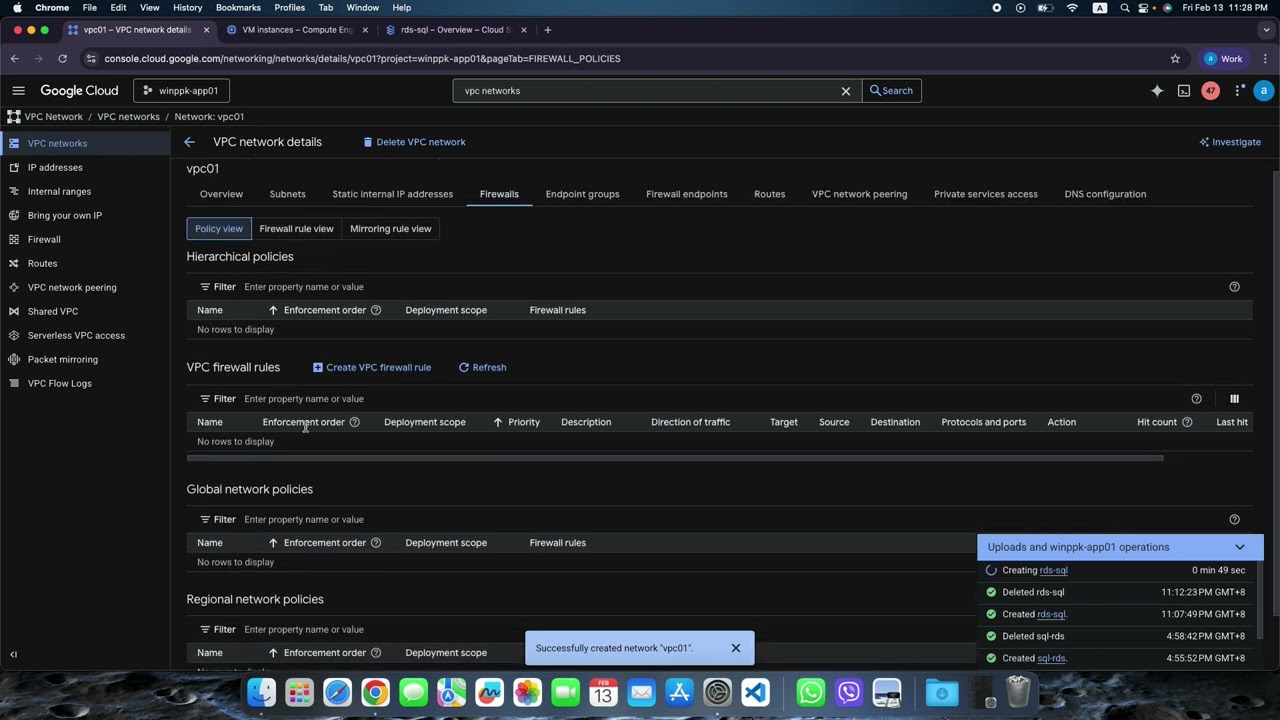The height and width of the screenshot is (720, 1280).
Task: Open the sql-rds link in the Created operation
Action: (1051, 659)
